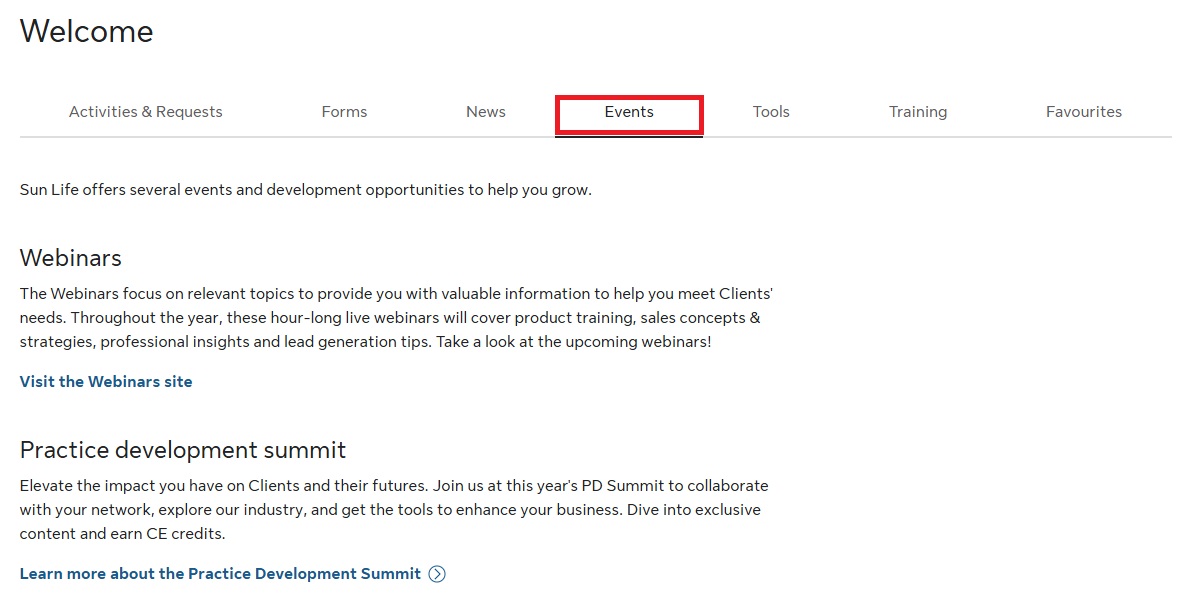The width and height of the screenshot is (1178, 600).
Task: Click the Practice development summit heading
Action: coord(183,450)
